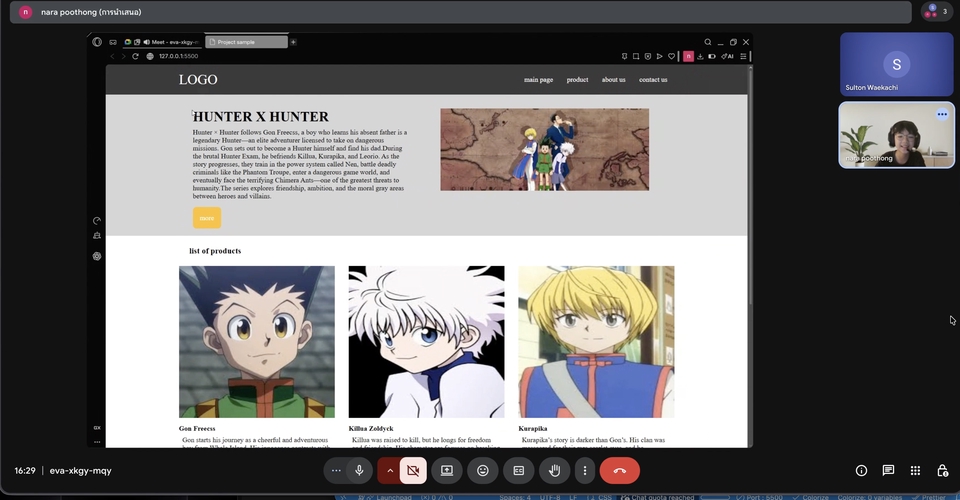Open Meet more options vertical dots
Image resolution: width=960 pixels, height=500 pixels.
(x=585, y=471)
